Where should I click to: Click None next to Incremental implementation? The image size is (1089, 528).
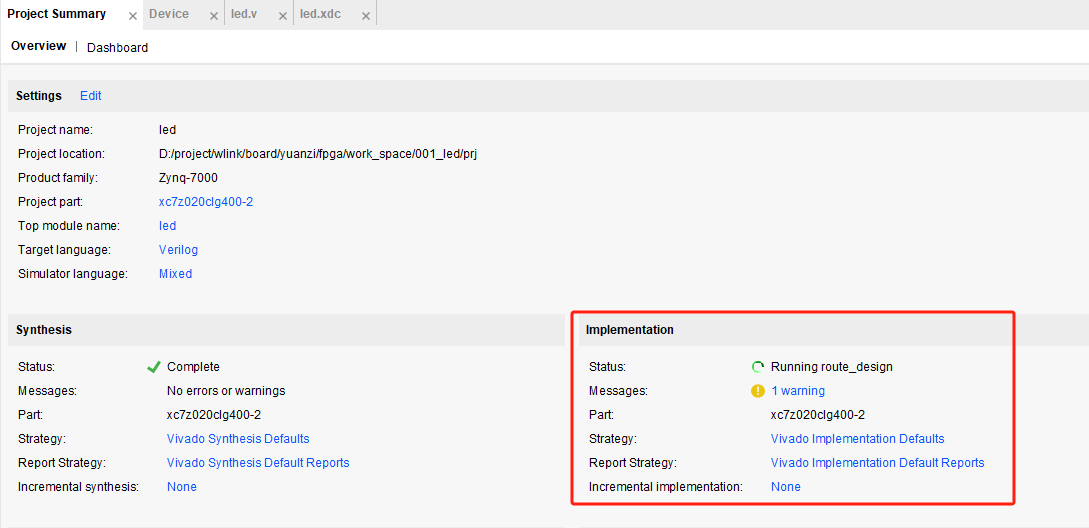coord(786,487)
